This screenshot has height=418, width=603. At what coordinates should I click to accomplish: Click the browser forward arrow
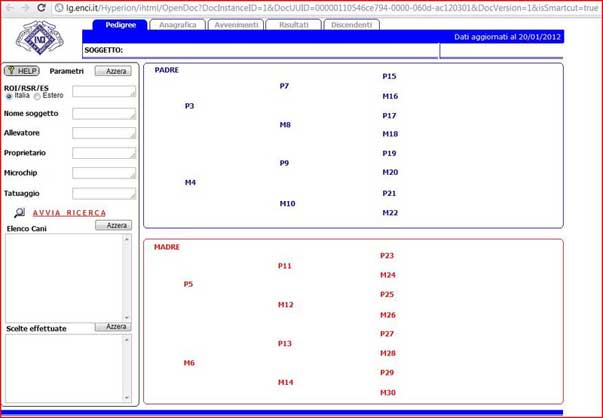click(x=26, y=7)
